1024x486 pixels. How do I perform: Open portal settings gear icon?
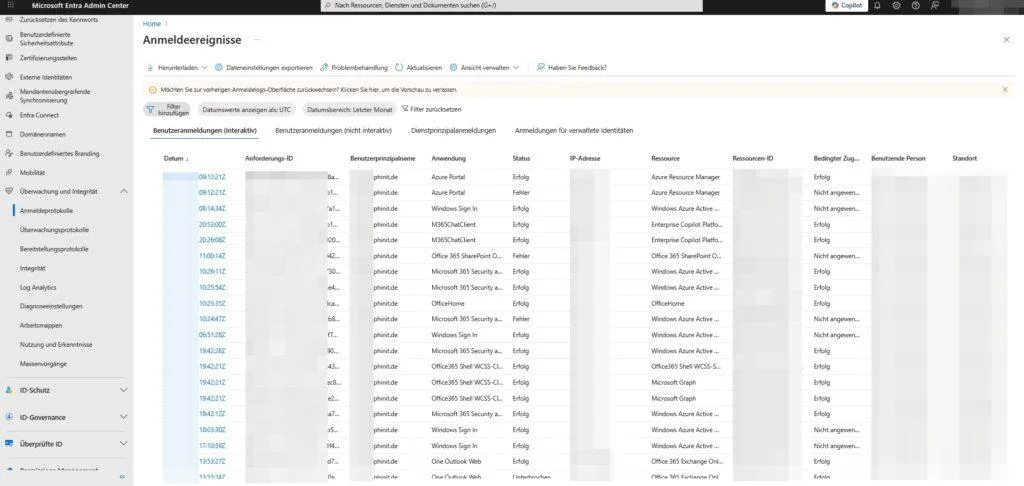[896, 5]
